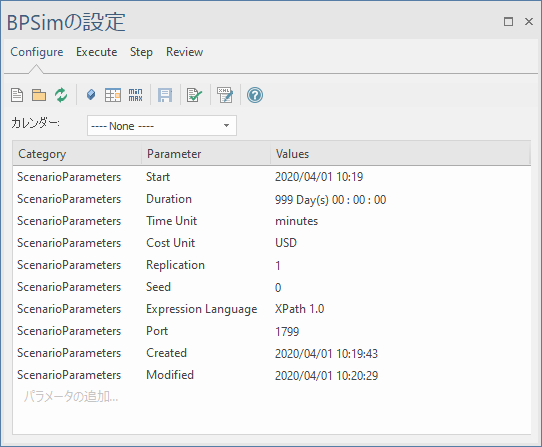The width and height of the screenshot is (542, 447).
Task: Switch to the Review tab
Action: pyautogui.click(x=185, y=52)
